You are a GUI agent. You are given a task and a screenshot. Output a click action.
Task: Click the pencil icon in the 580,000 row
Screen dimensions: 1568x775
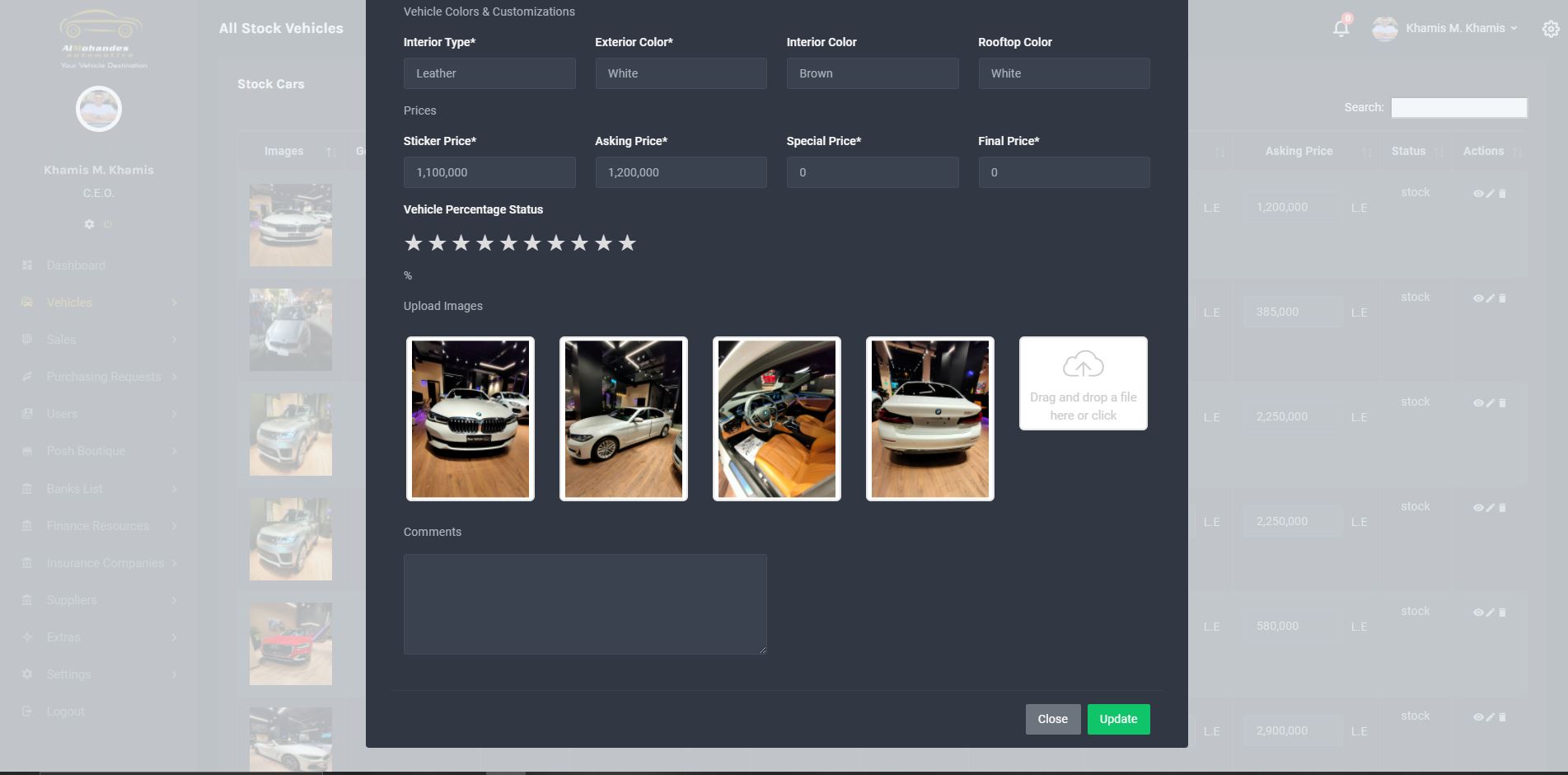[x=1490, y=613]
